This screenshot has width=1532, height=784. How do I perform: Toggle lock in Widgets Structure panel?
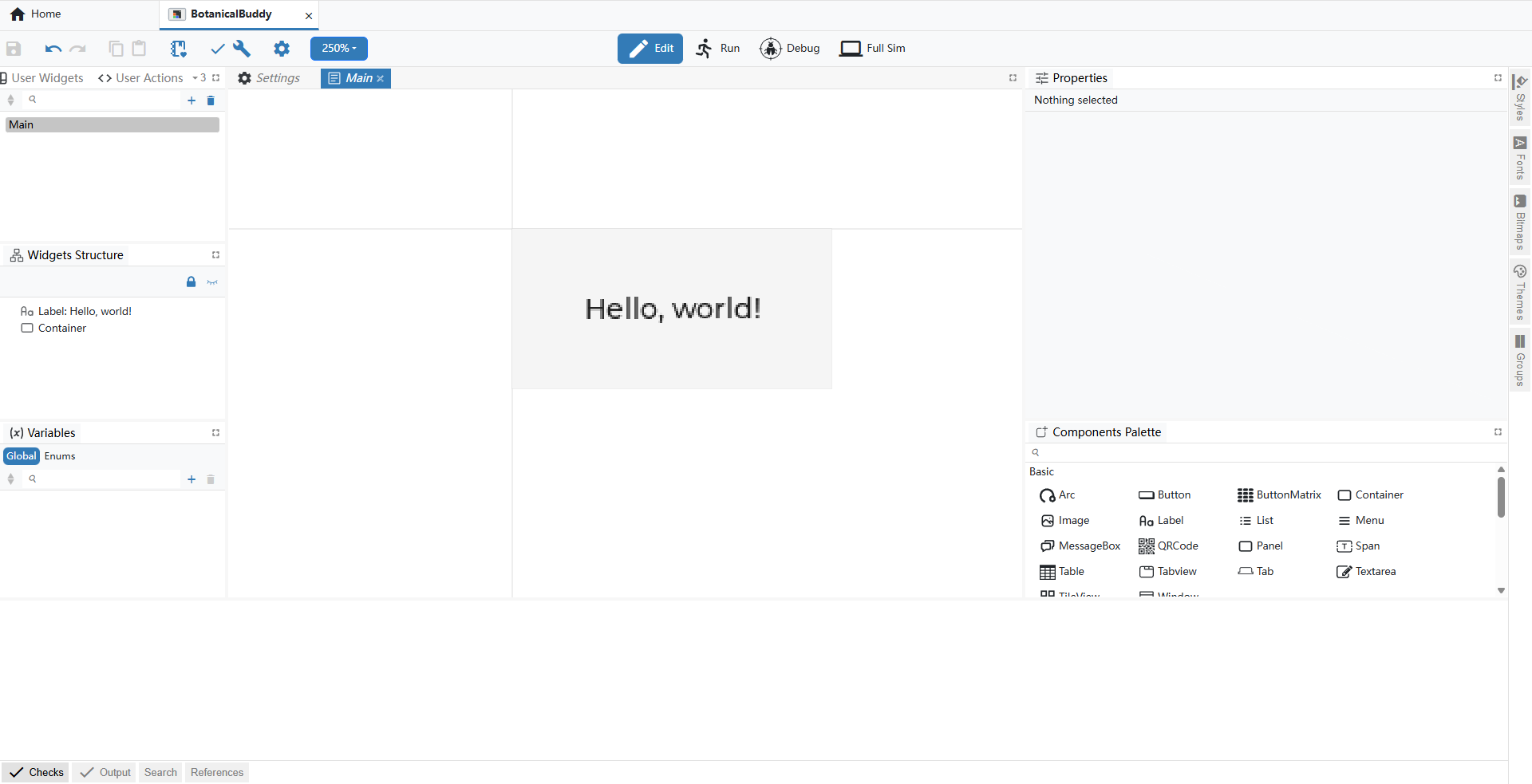coord(191,282)
